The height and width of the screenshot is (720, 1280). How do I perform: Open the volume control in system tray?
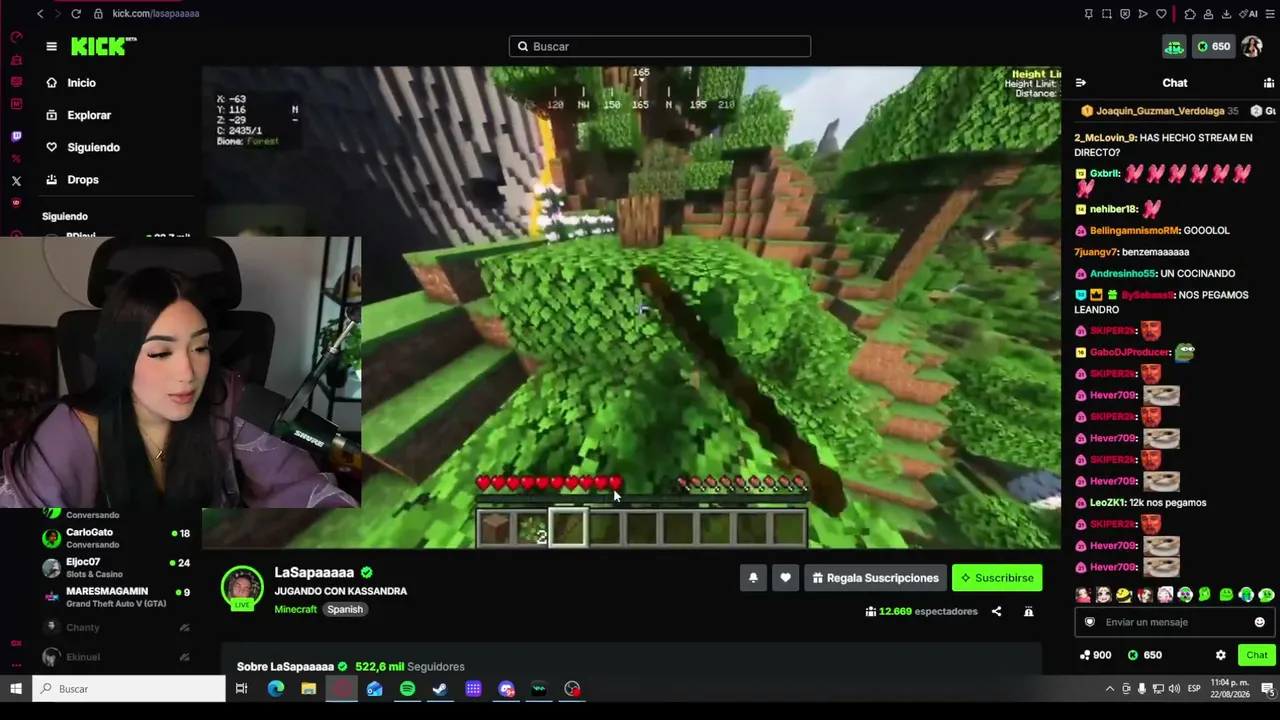point(1176,689)
